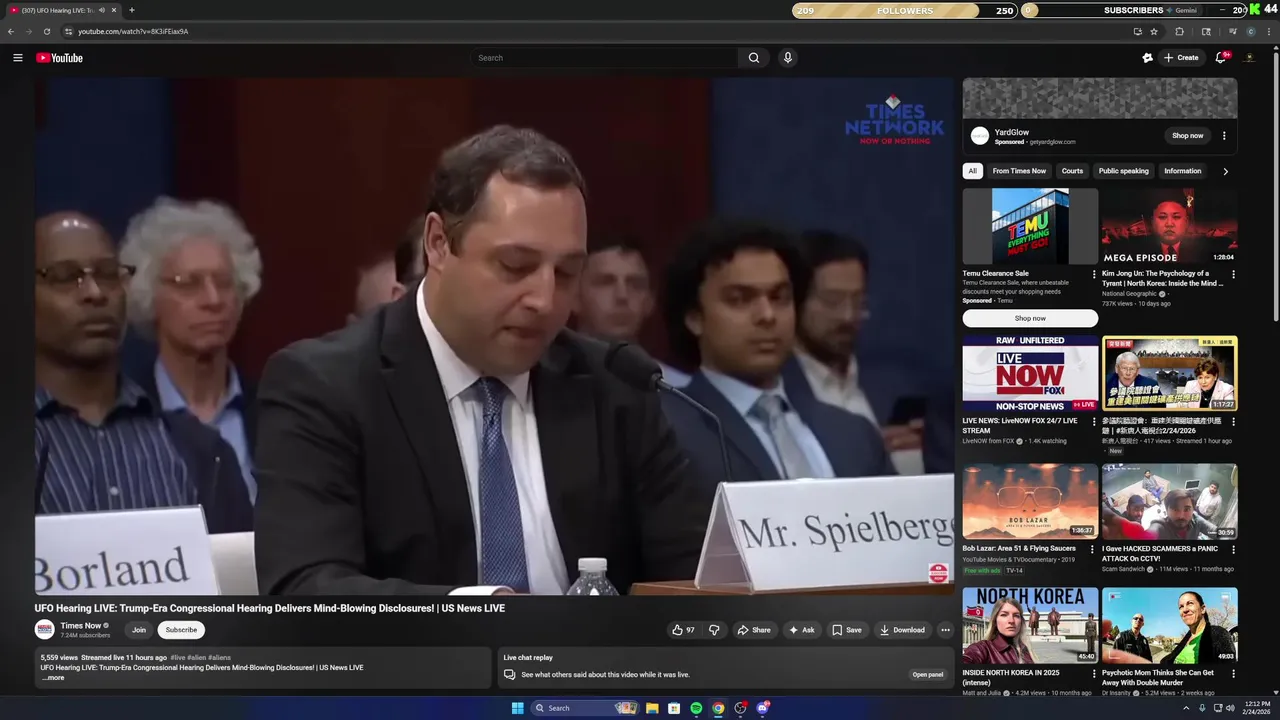
Task: Open the live chat replay panel
Action: tap(928, 675)
